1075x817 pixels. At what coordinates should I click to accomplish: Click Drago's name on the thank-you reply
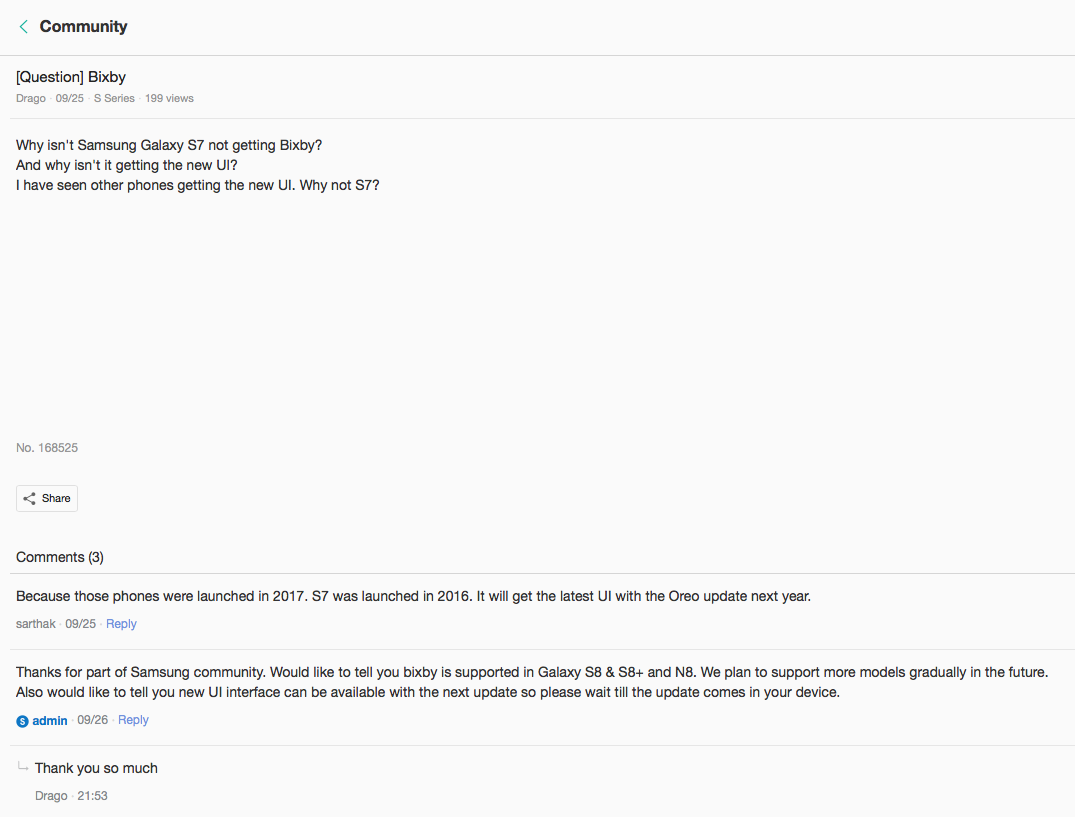tap(51, 796)
